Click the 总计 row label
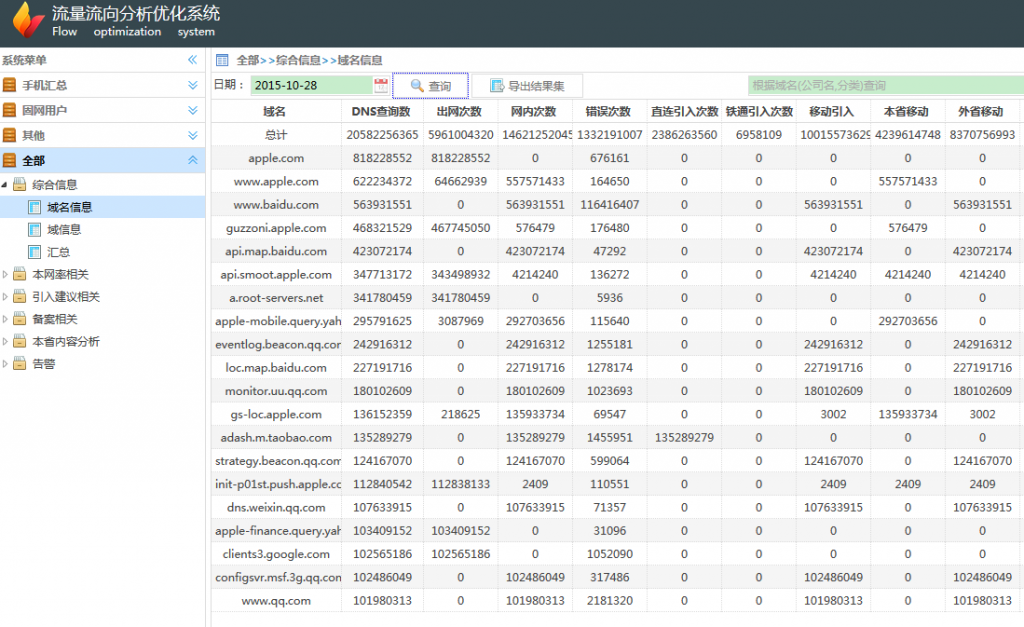Image resolution: width=1024 pixels, height=627 pixels. click(x=276, y=135)
